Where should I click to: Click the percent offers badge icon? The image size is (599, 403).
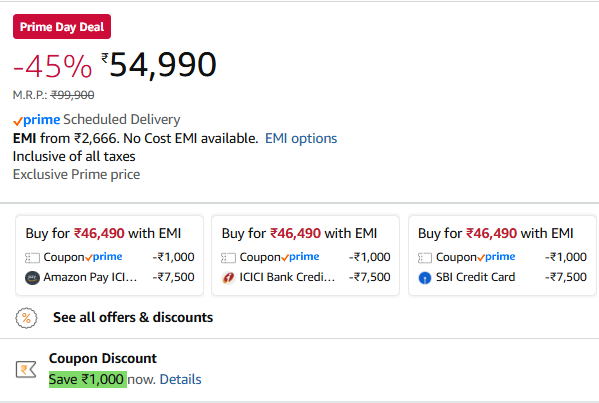click(x=26, y=318)
